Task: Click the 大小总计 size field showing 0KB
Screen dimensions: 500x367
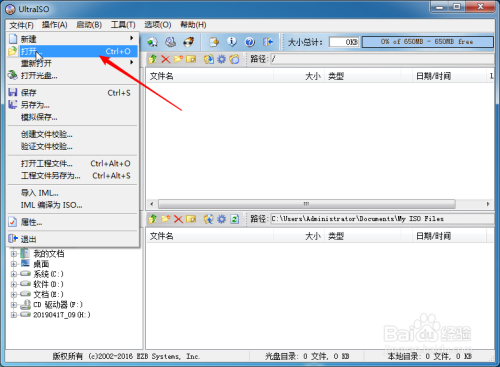Action: click(x=344, y=42)
